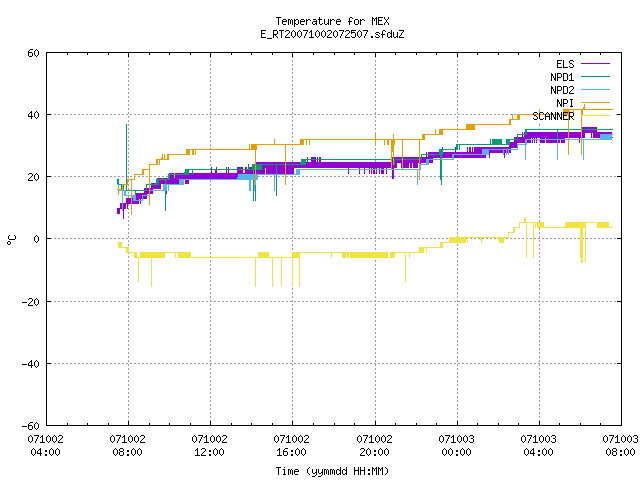
Task: Click the chart title "Temperature for MEX"
Action: pyautogui.click(x=332, y=21)
